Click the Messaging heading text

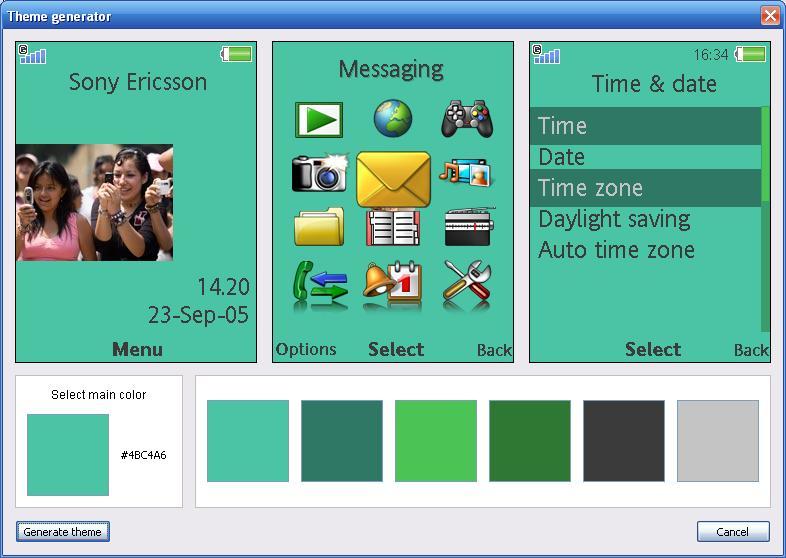[x=391, y=70]
